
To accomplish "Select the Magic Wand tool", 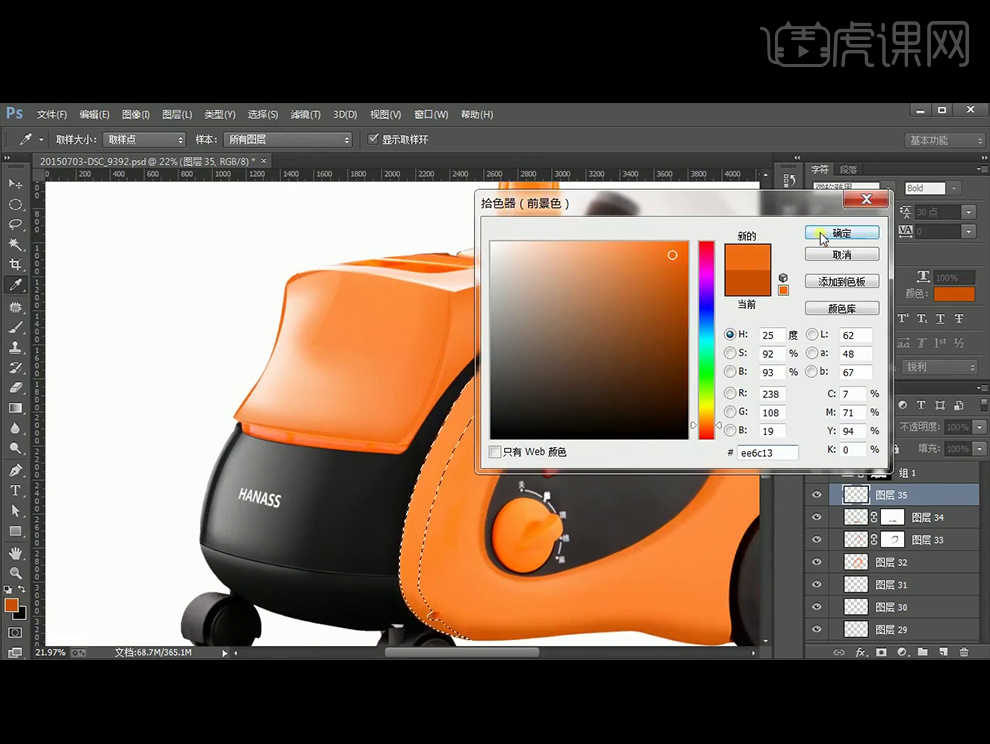I will pyautogui.click(x=15, y=245).
